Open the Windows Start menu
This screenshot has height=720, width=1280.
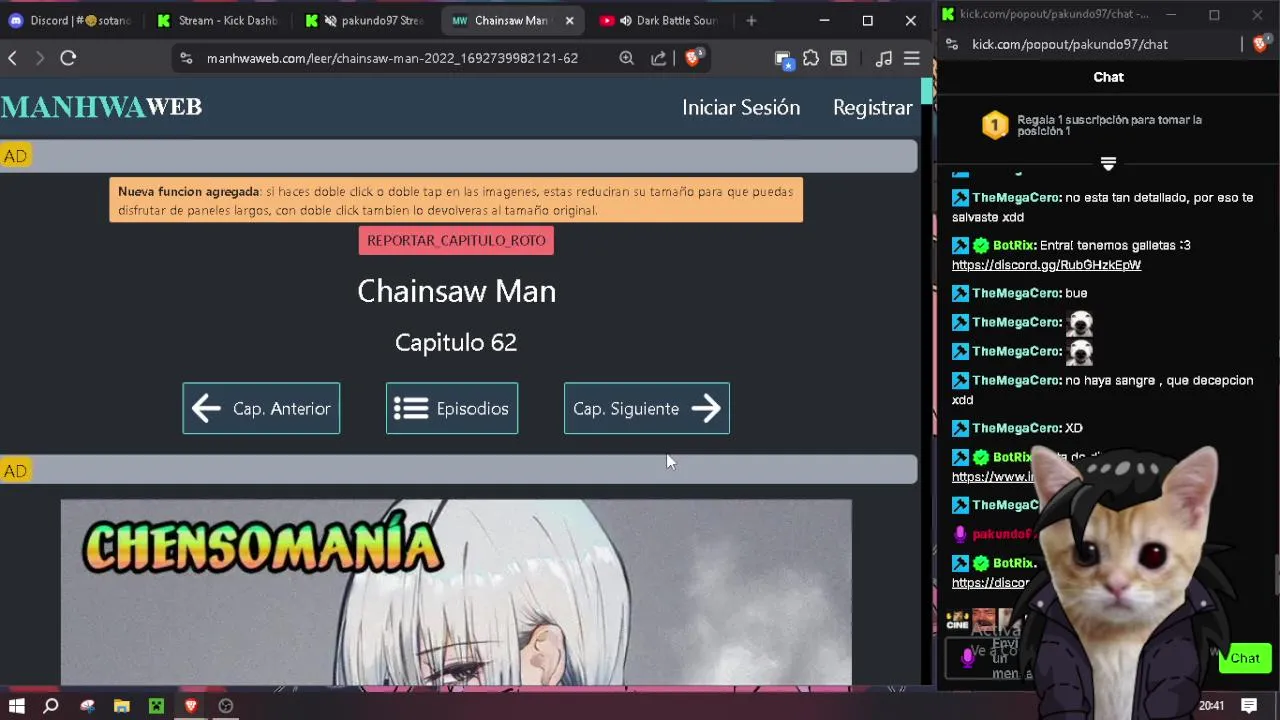pyautogui.click(x=17, y=706)
